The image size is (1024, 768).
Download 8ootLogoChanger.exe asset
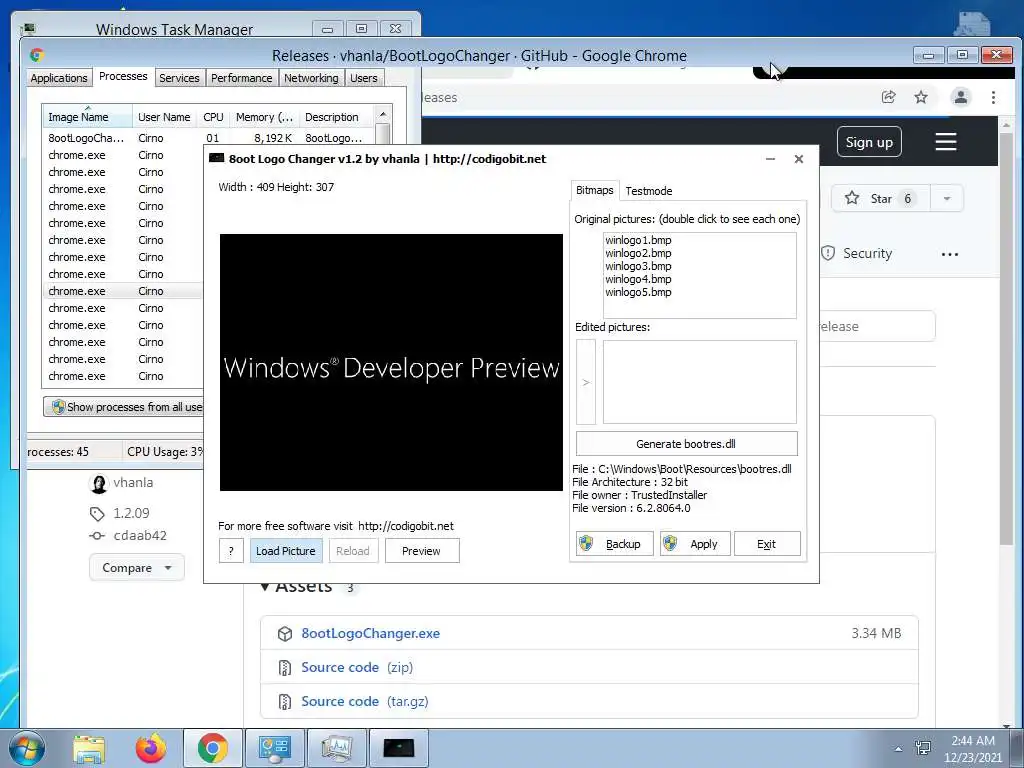click(x=370, y=633)
